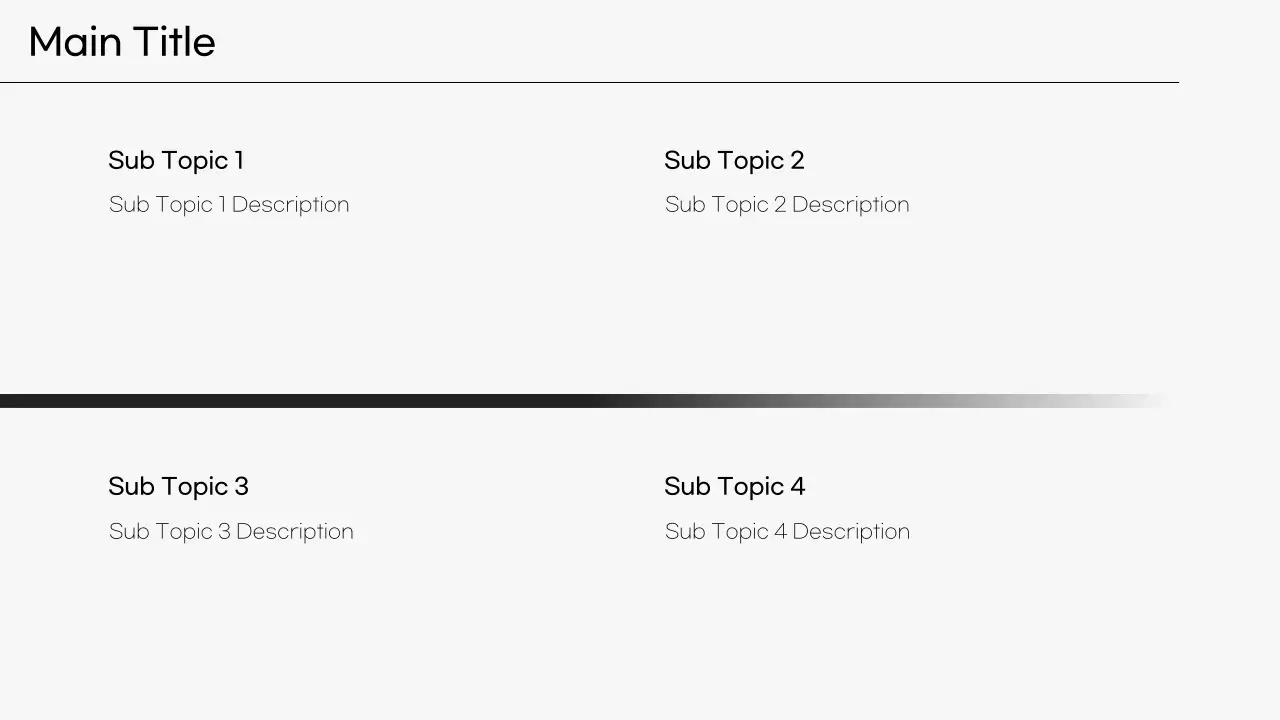1280x720 pixels.
Task: Select the thin line beneath Main Title
Action: point(589,82)
